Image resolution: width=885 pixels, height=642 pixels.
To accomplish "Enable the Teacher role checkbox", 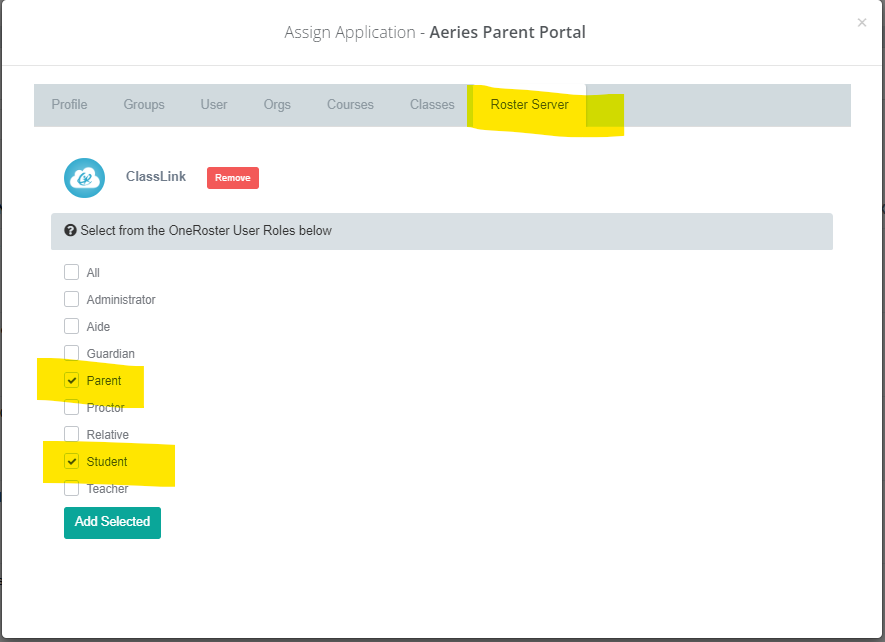I will (72, 488).
